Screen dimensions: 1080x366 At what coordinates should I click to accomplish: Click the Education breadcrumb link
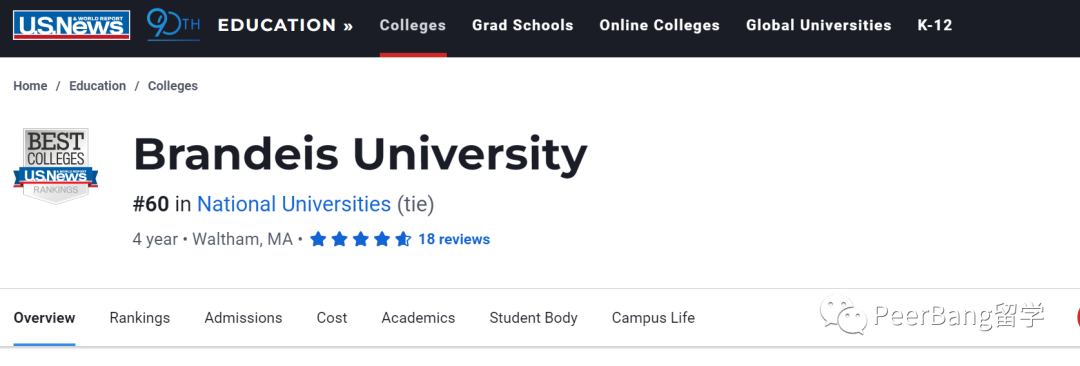click(x=98, y=86)
